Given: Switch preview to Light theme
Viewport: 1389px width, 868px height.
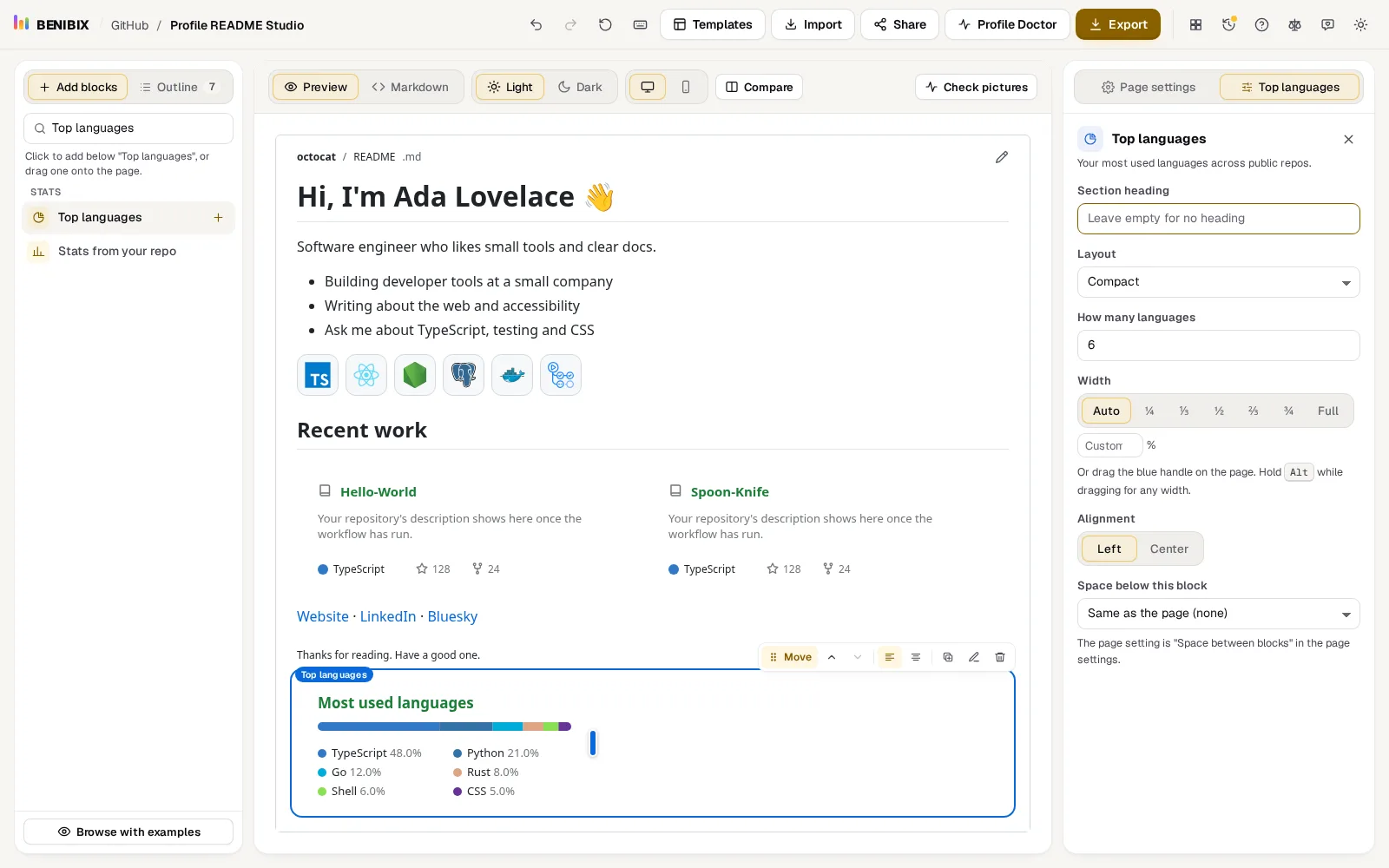Looking at the screenshot, I should (x=510, y=87).
